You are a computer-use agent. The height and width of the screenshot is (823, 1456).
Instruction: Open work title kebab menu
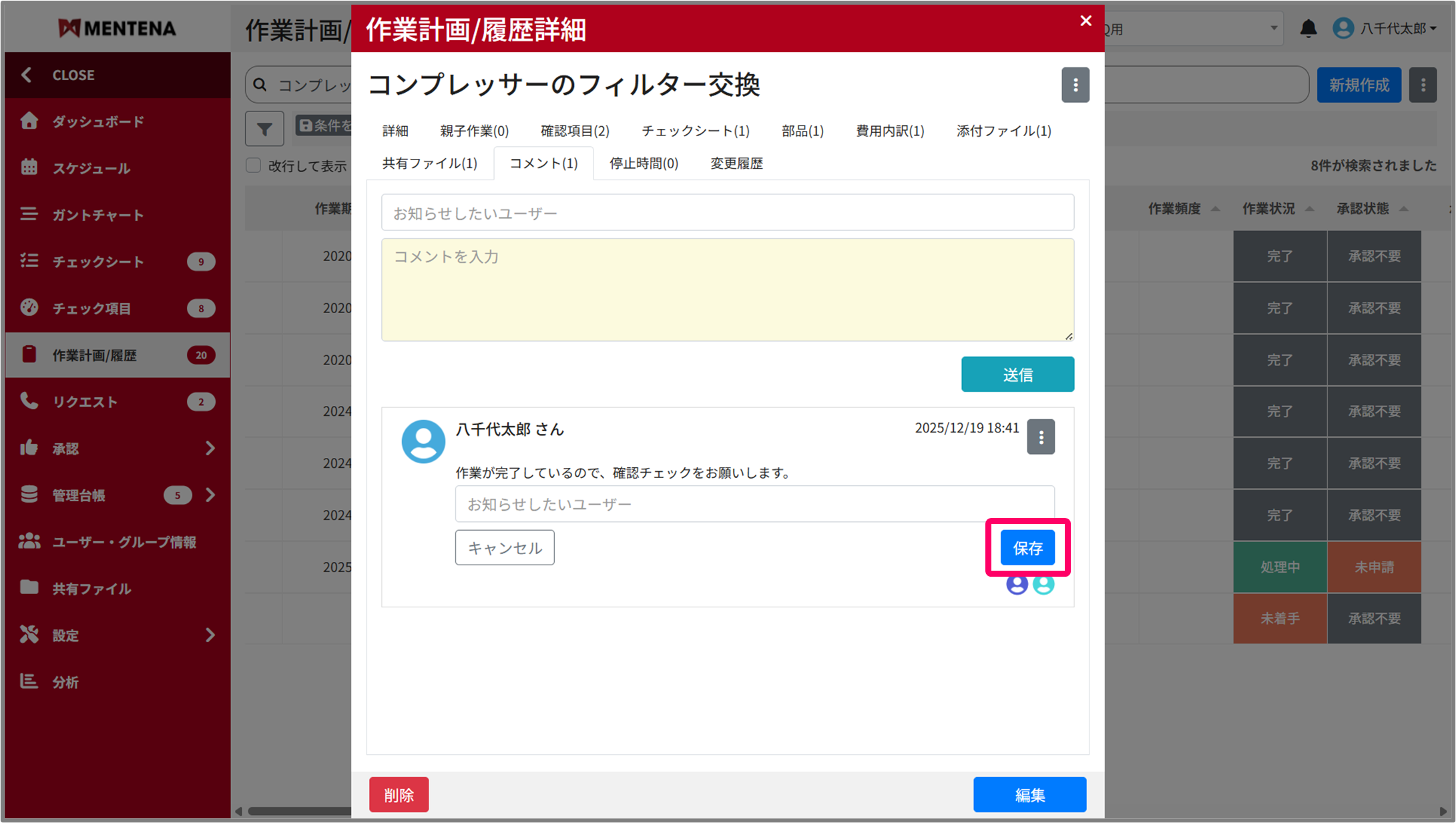tap(1075, 85)
